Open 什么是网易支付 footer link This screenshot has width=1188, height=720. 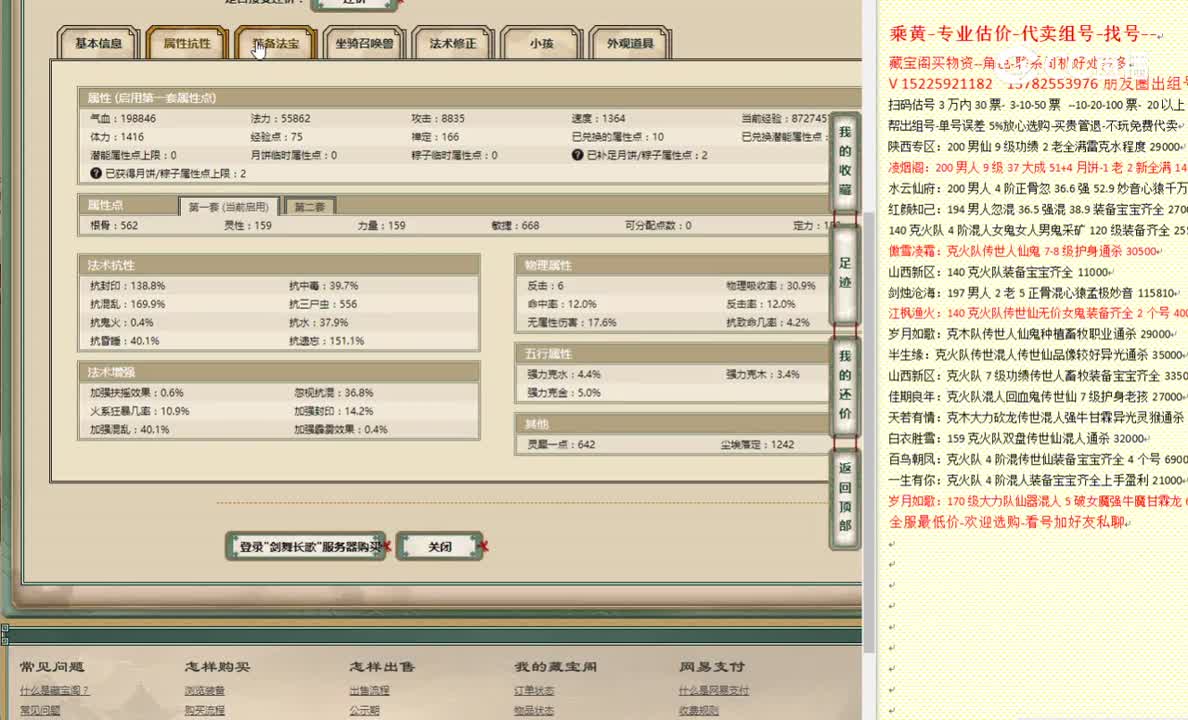coord(714,690)
